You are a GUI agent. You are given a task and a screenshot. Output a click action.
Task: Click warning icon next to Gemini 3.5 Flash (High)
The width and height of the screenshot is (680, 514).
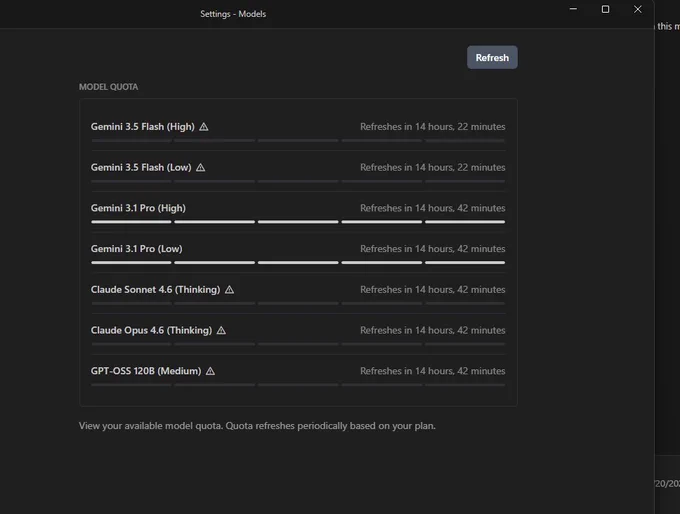[x=204, y=127]
